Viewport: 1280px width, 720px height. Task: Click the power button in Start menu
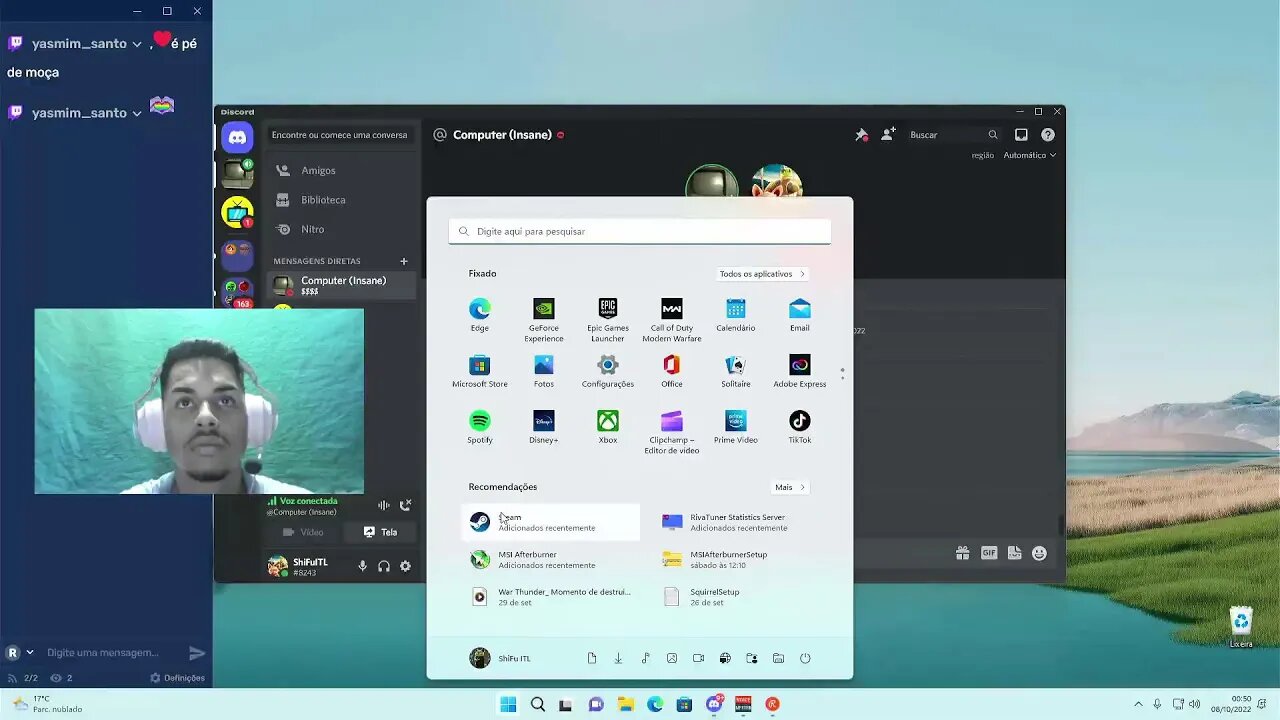click(805, 658)
